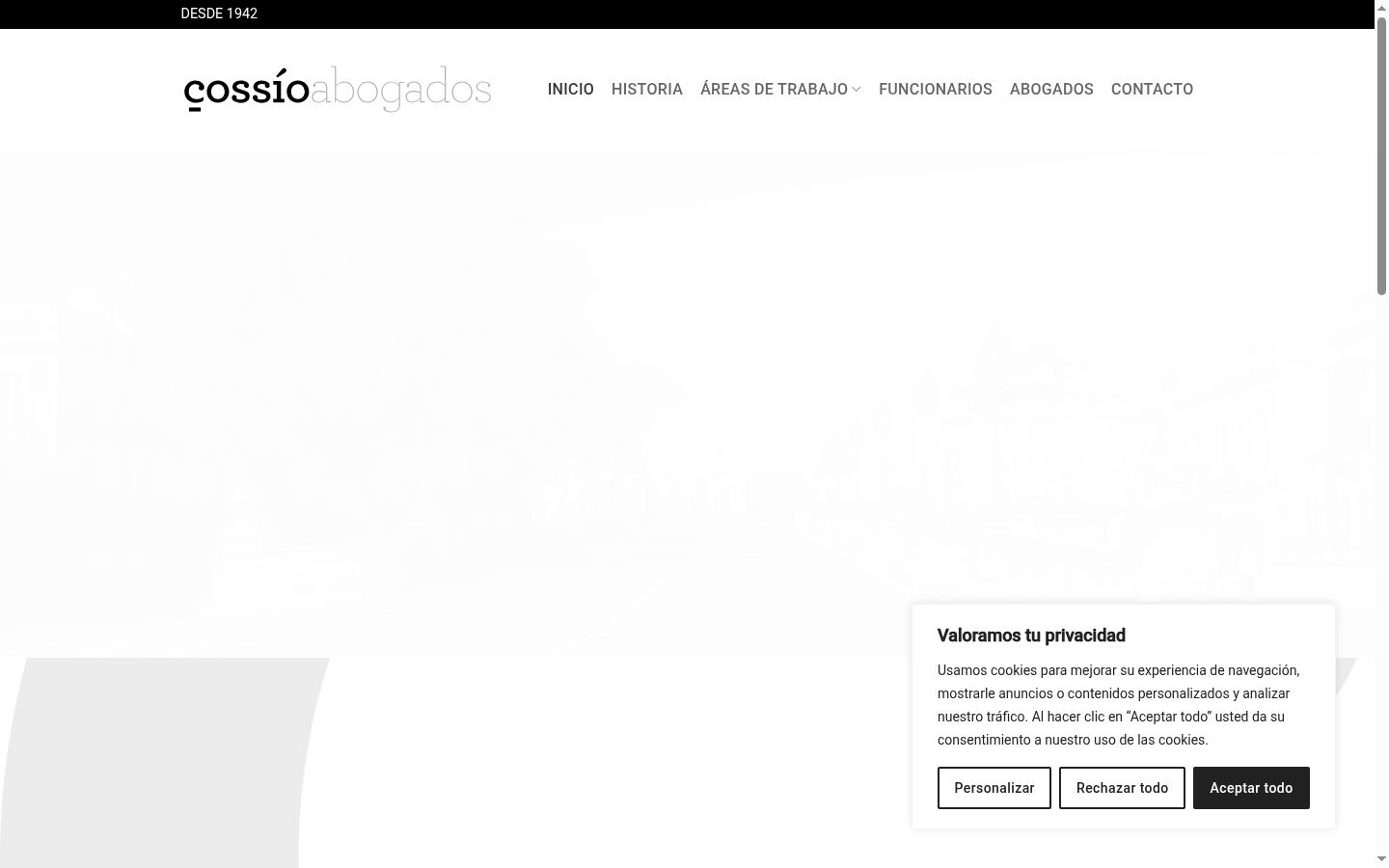Click the scroll up arrow of the page scrollbar
The image size is (1389, 868).
click(1381, 8)
